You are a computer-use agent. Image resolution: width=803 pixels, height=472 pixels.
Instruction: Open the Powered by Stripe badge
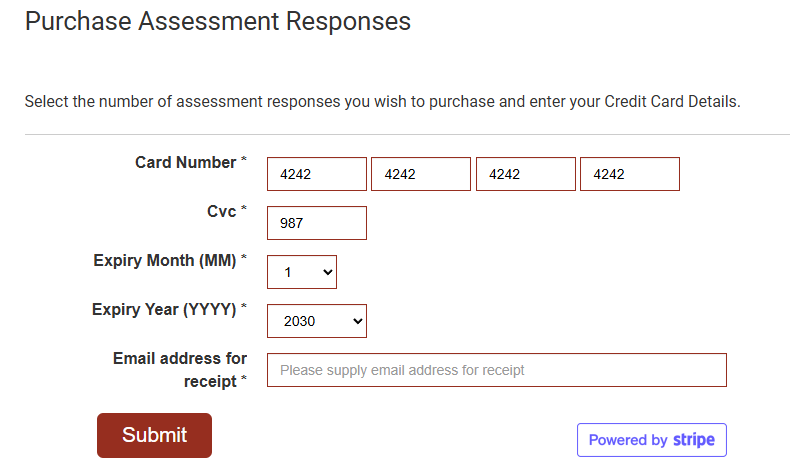[x=651, y=440]
